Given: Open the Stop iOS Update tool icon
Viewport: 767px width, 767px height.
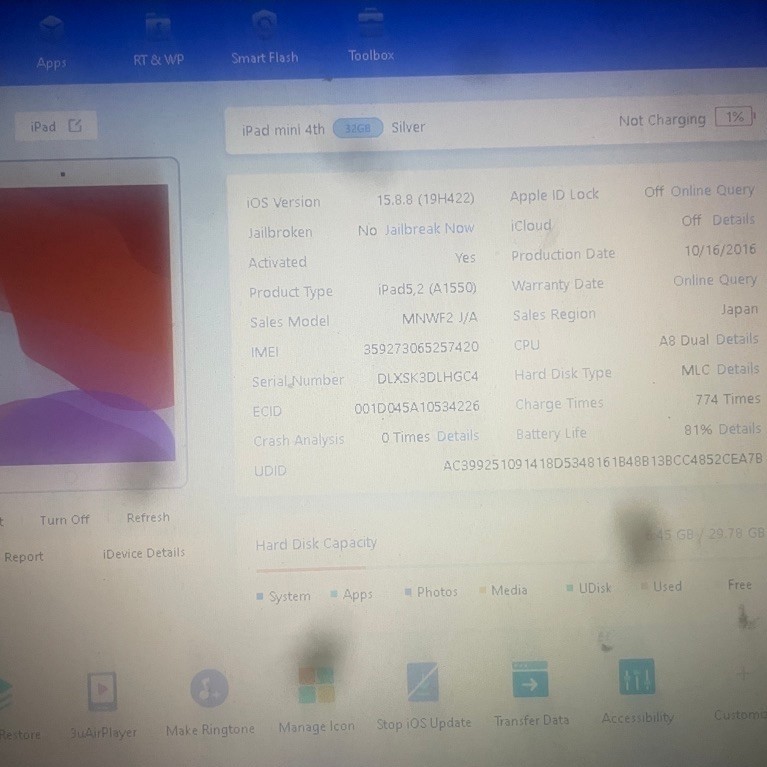Looking at the screenshot, I should [423, 682].
